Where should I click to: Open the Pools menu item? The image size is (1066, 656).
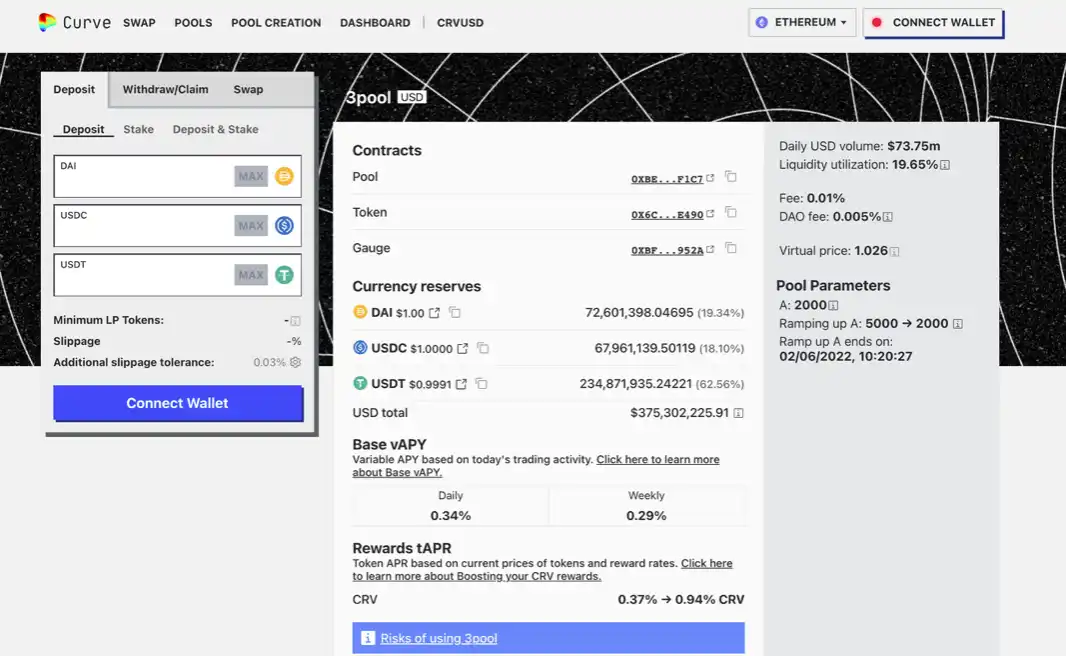(x=193, y=22)
